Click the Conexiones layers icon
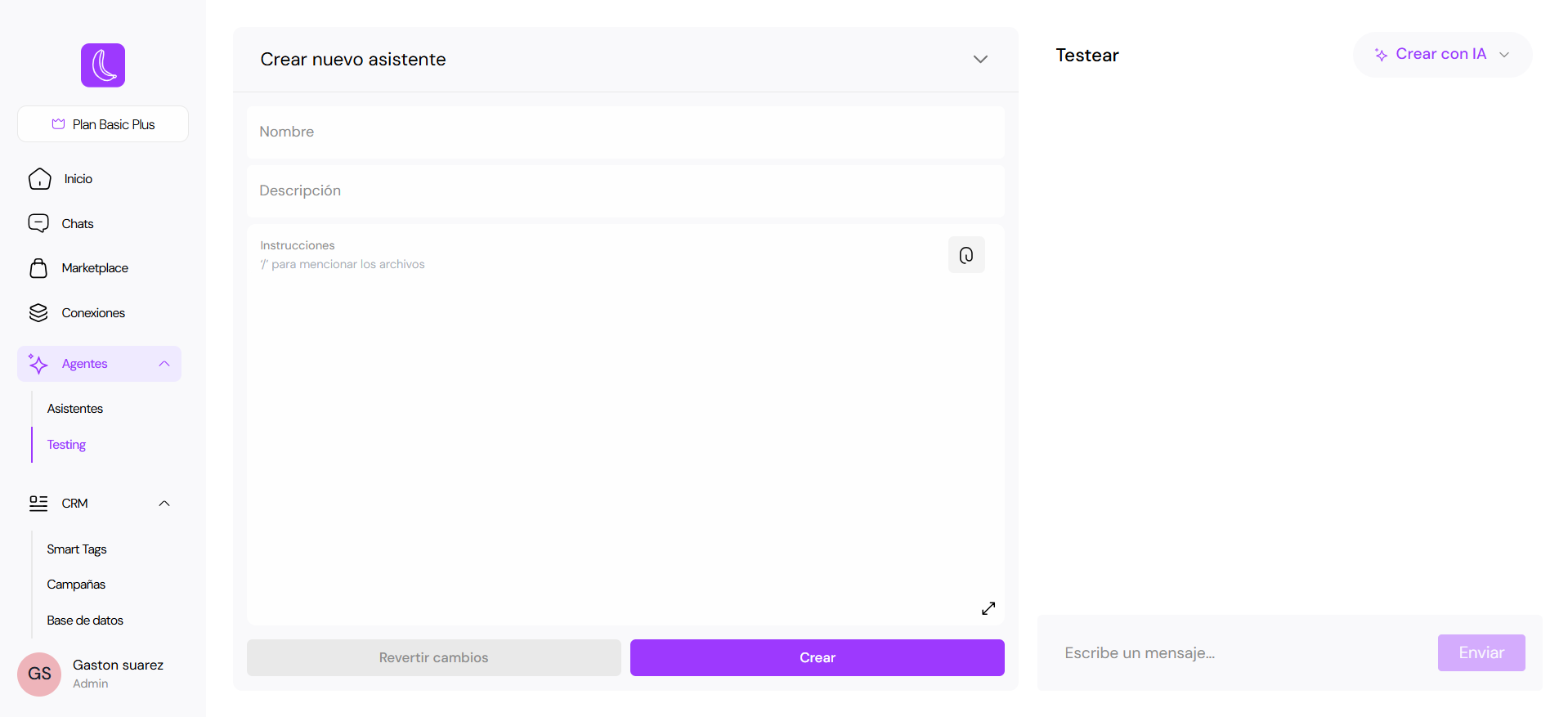 point(38,313)
